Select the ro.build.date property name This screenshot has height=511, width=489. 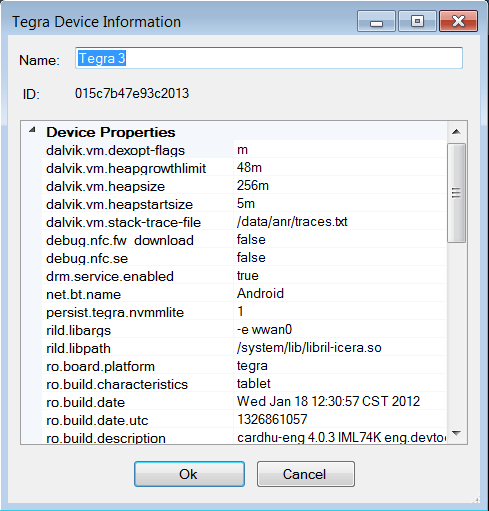85,402
